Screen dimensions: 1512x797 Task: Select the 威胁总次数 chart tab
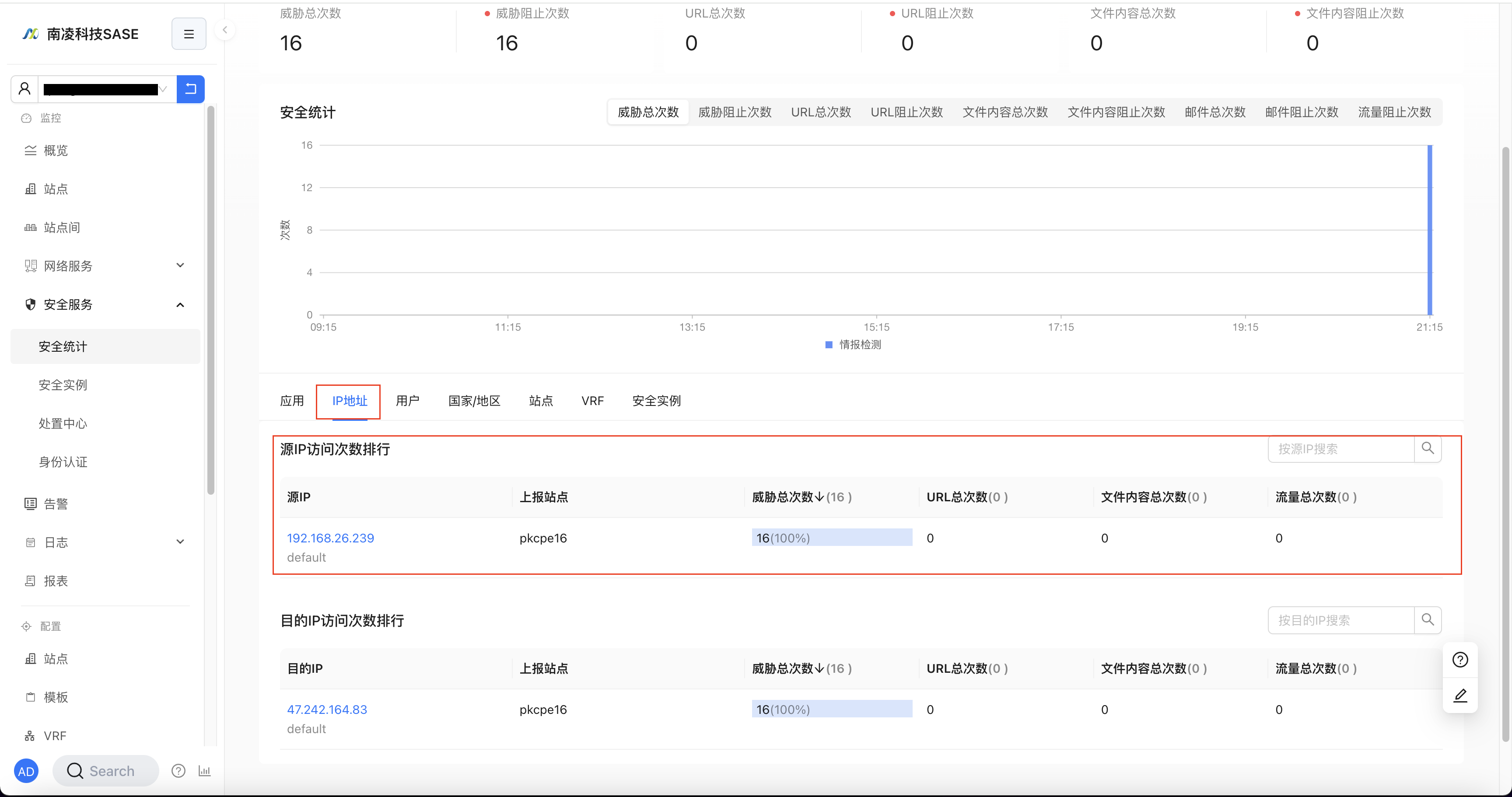point(648,112)
